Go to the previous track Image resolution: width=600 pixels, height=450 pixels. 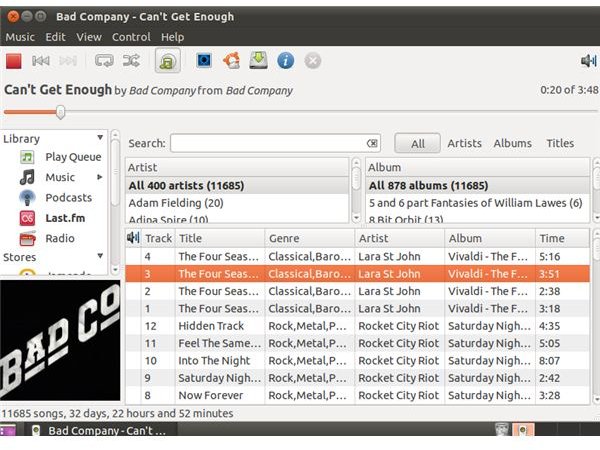point(41,61)
